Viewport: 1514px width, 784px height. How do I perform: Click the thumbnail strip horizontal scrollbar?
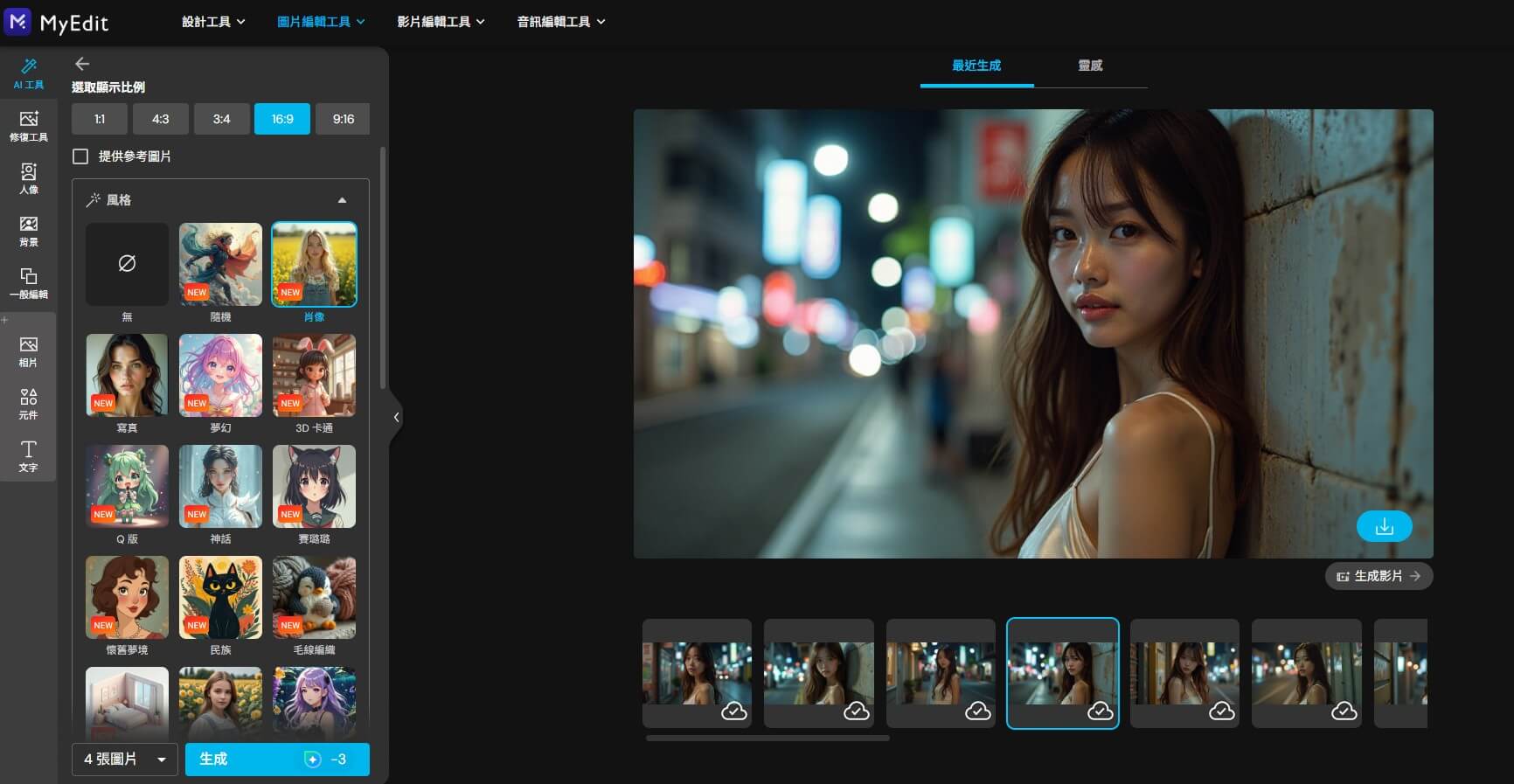click(x=767, y=739)
